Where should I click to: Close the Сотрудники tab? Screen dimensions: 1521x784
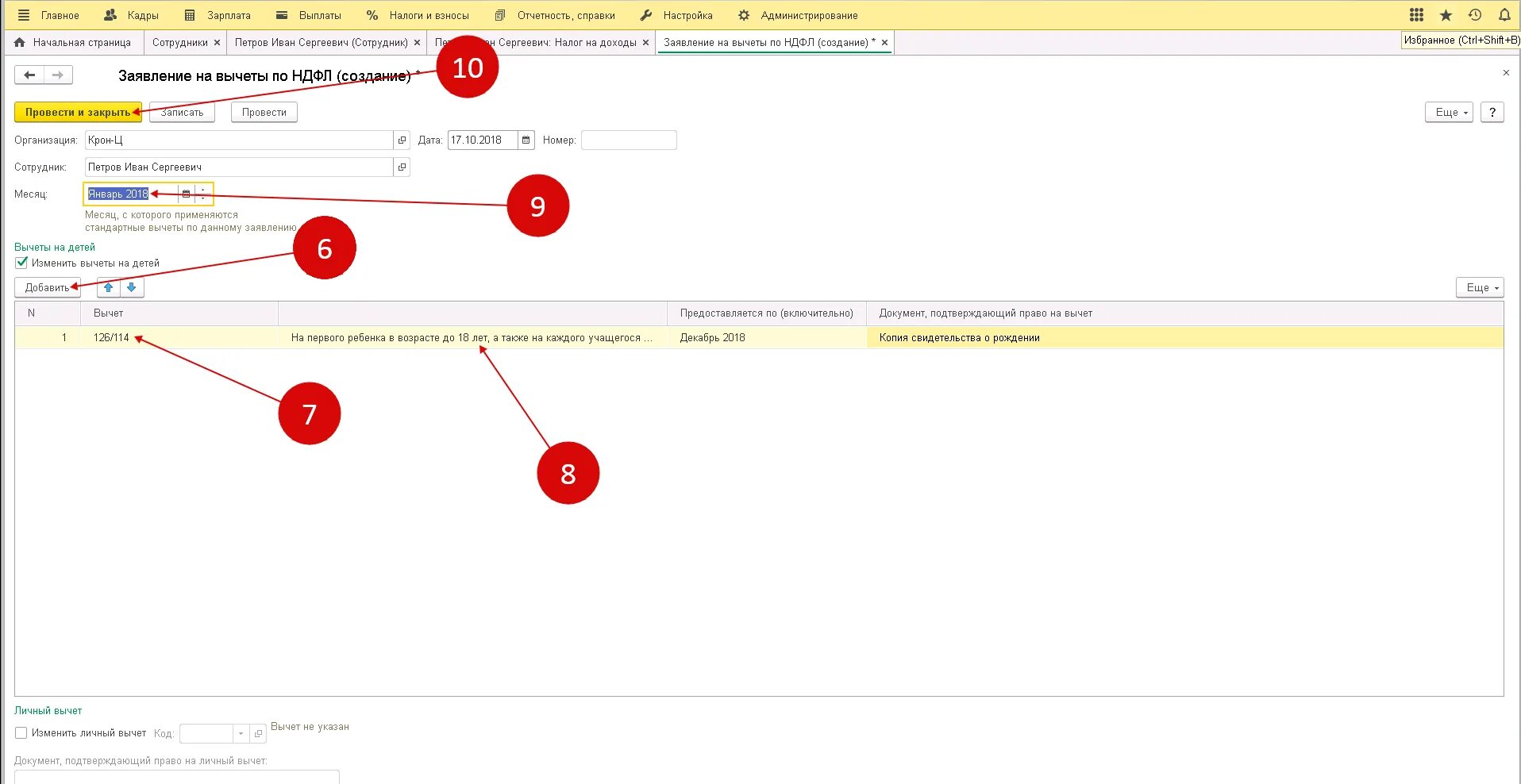(217, 43)
